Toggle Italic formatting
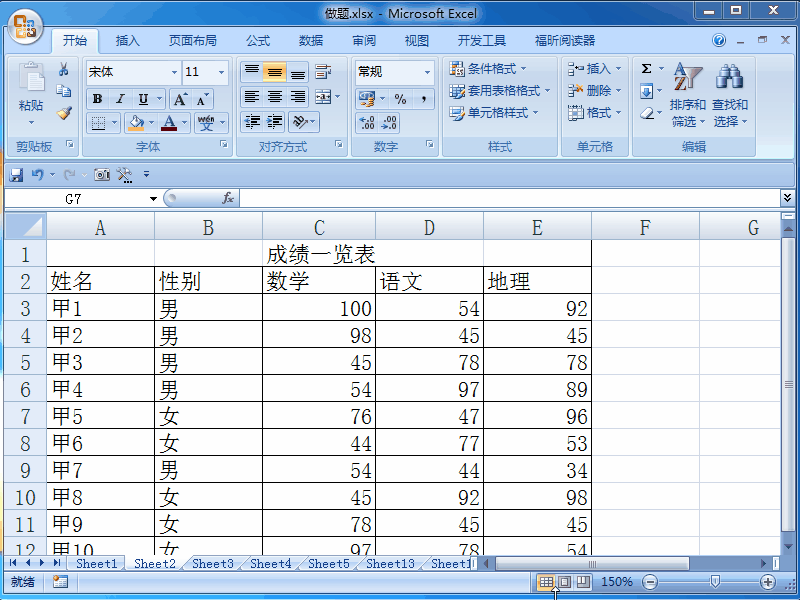The image size is (800, 600). [120, 99]
